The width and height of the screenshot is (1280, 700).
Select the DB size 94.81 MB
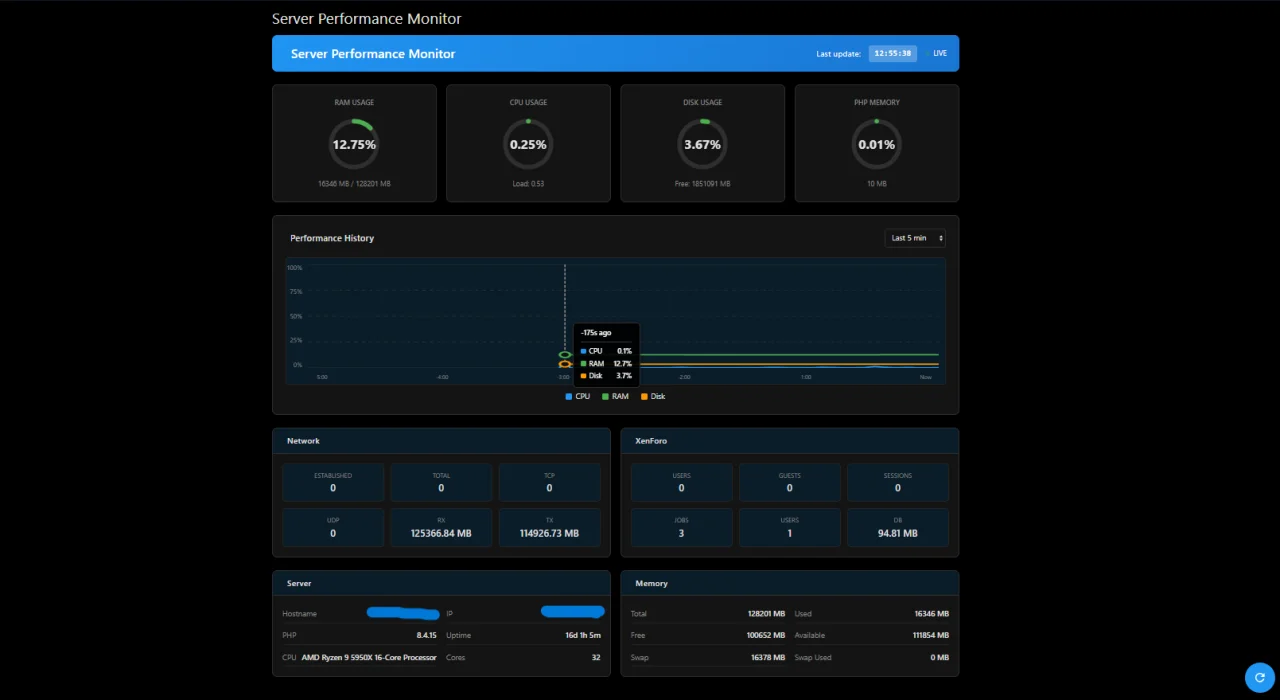click(898, 534)
